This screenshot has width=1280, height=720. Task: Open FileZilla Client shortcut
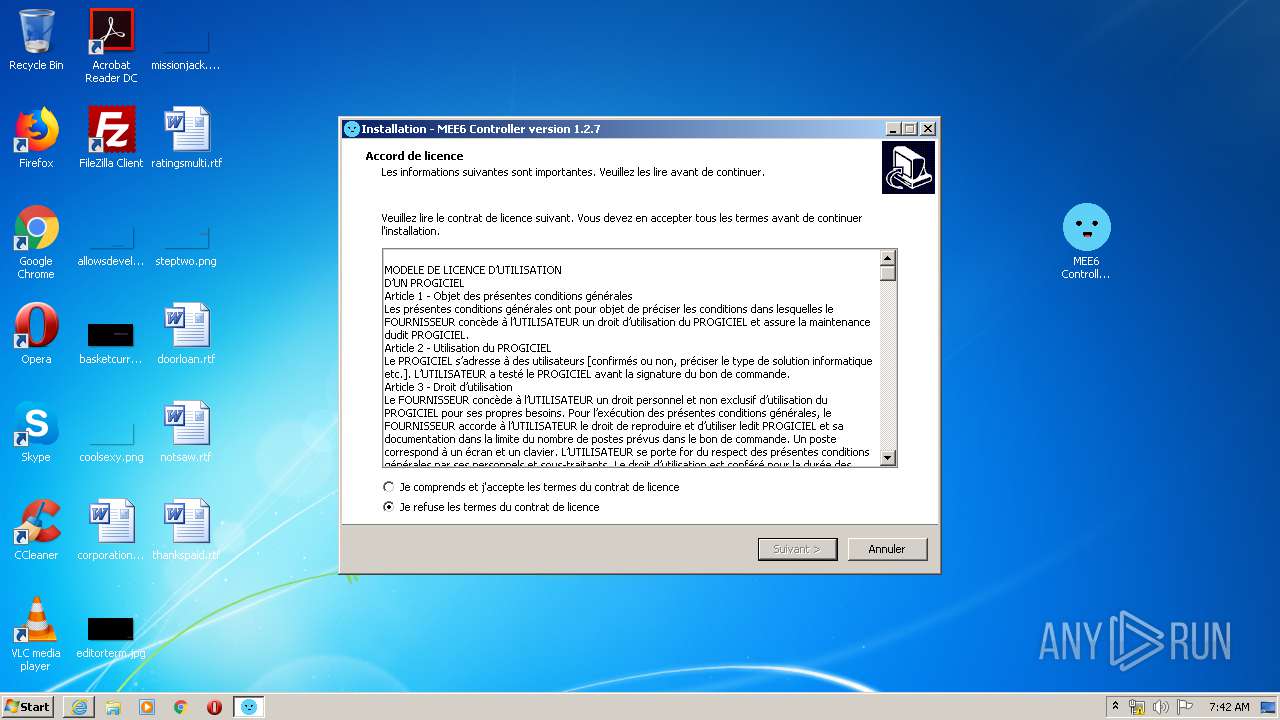click(x=111, y=138)
